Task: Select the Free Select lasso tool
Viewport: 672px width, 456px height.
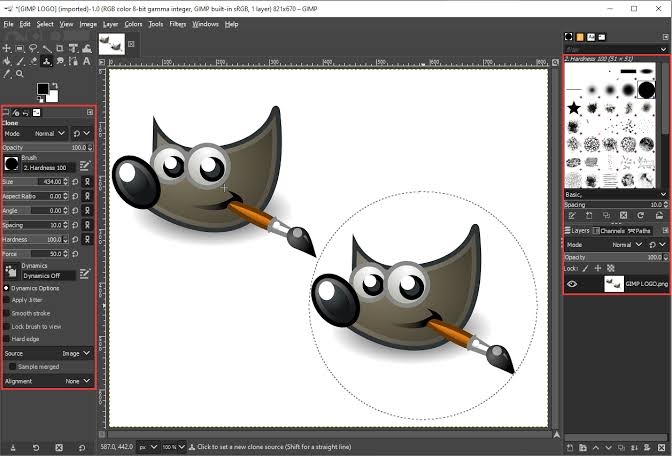Action: (33, 48)
